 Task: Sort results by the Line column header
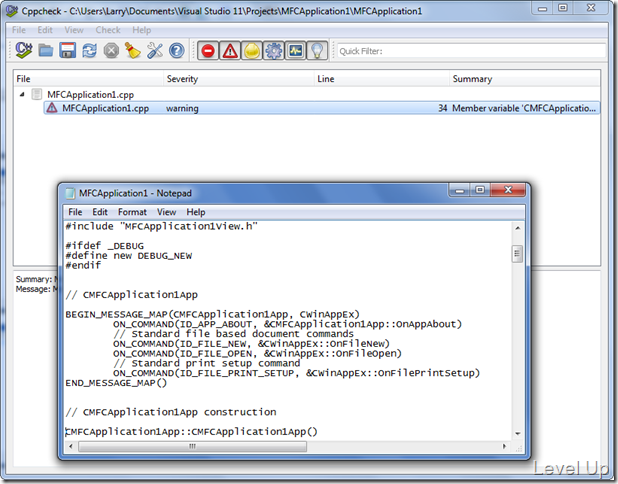tap(382, 79)
